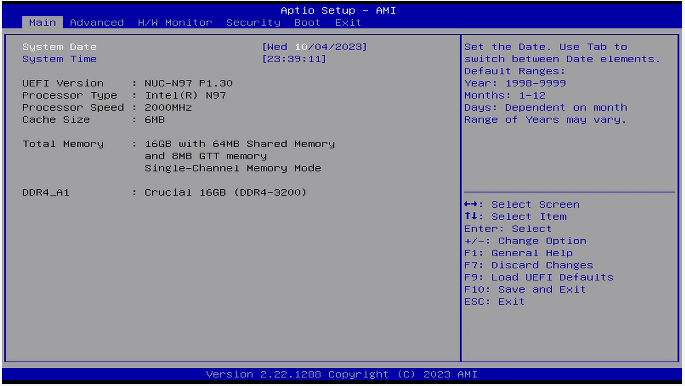Screen dimensions: 685x386
Task: Click the F10: Save and Exit hint
Action: pyautogui.click(x=525, y=290)
